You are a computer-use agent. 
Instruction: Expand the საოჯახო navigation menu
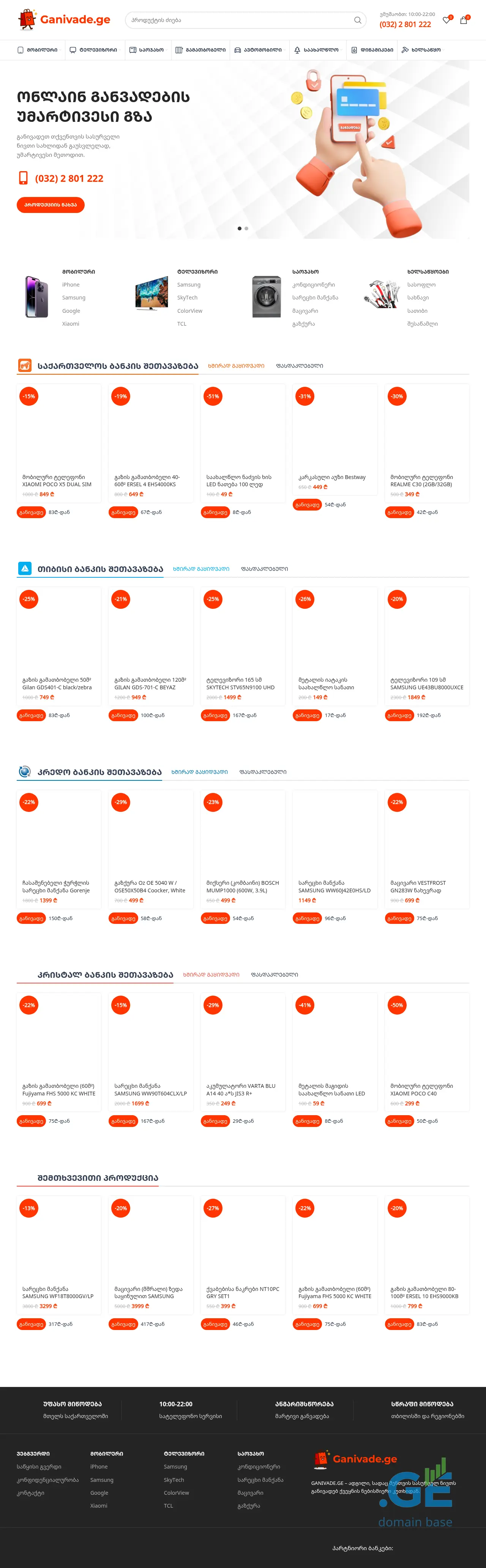tap(147, 50)
